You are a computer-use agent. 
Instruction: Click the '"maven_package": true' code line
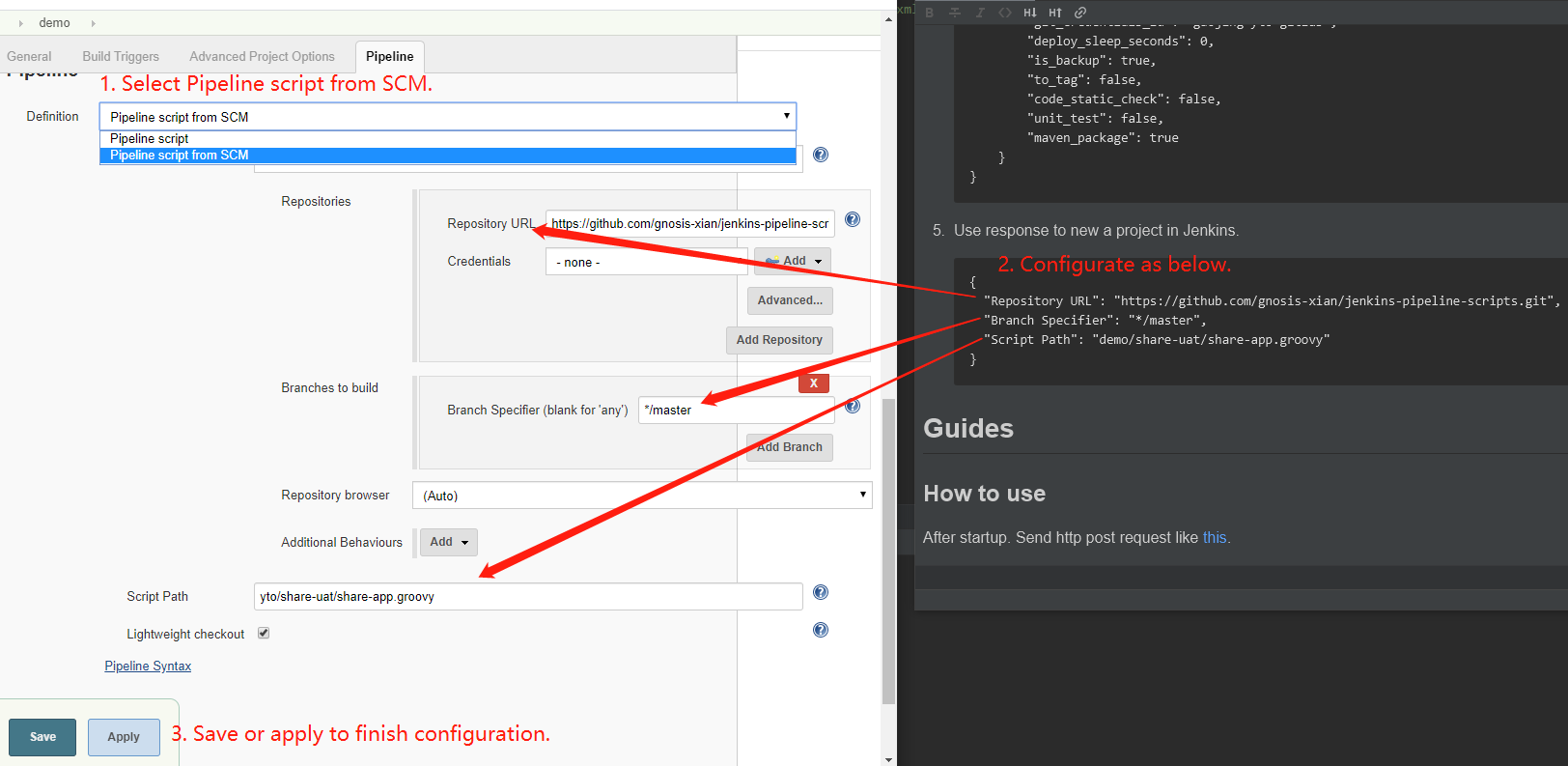tap(1103, 138)
